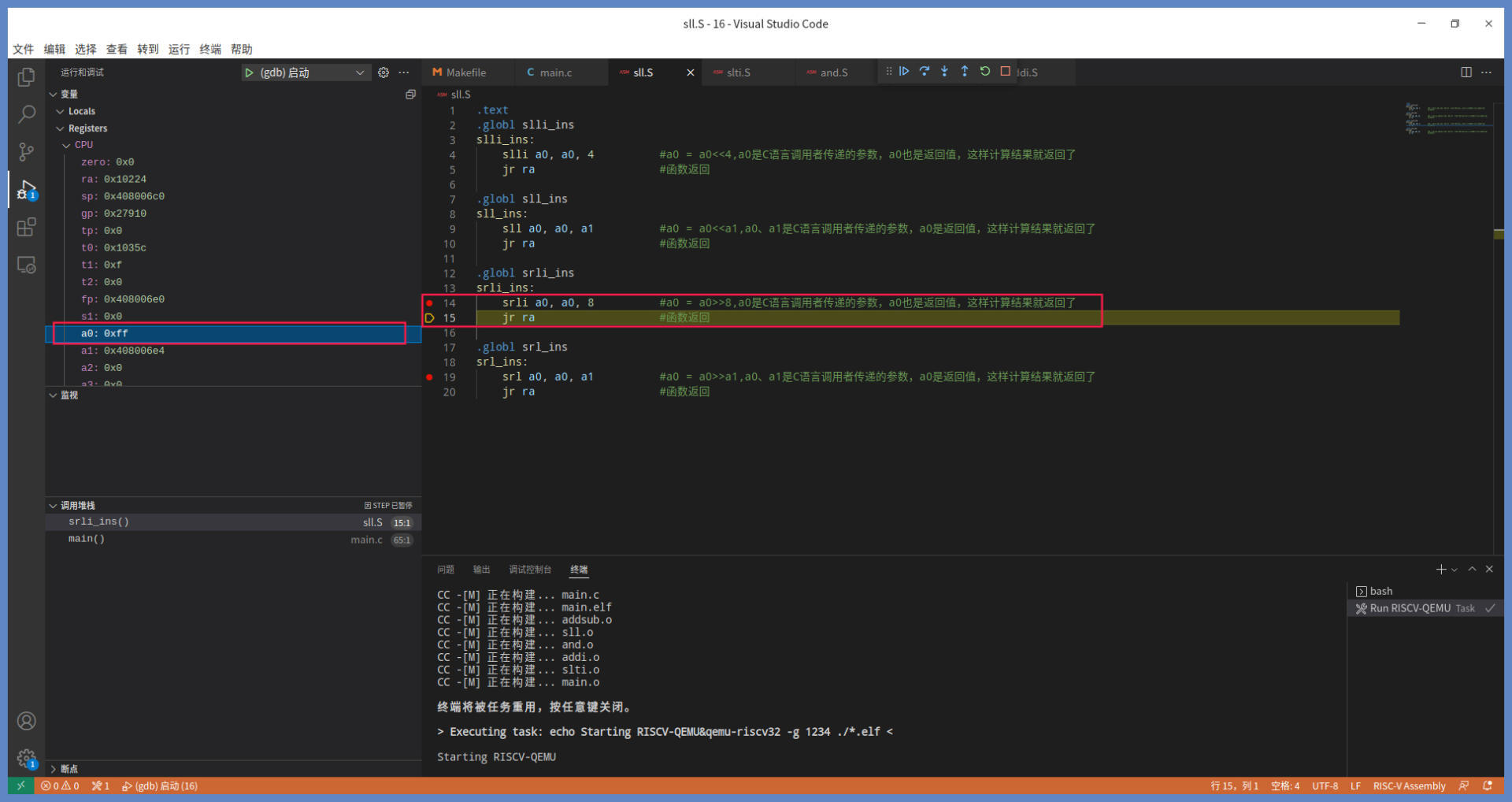Screen dimensions: 1512x802
Task: Open the 运行 (Run) menu
Action: click(x=179, y=49)
